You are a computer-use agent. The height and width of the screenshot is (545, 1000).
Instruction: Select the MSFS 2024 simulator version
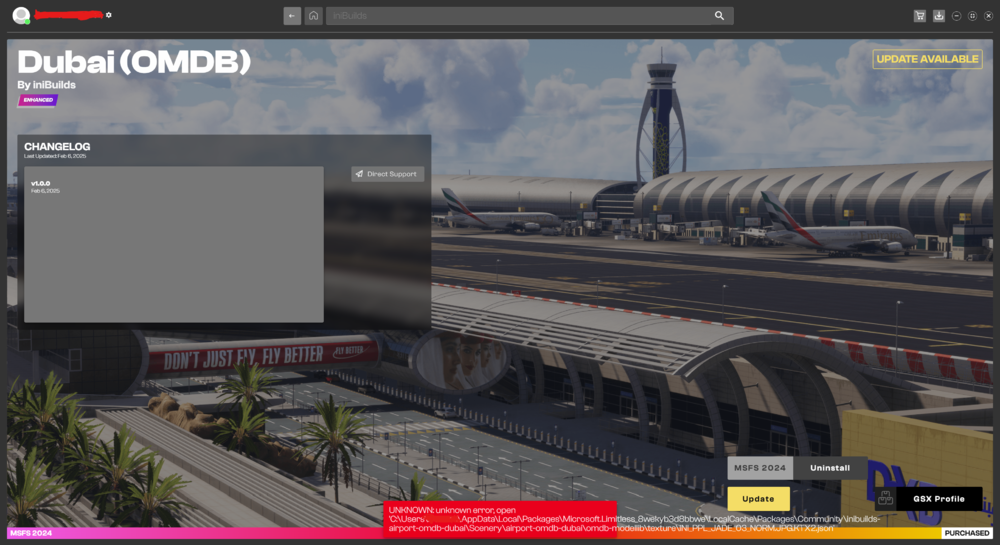[x=760, y=468]
